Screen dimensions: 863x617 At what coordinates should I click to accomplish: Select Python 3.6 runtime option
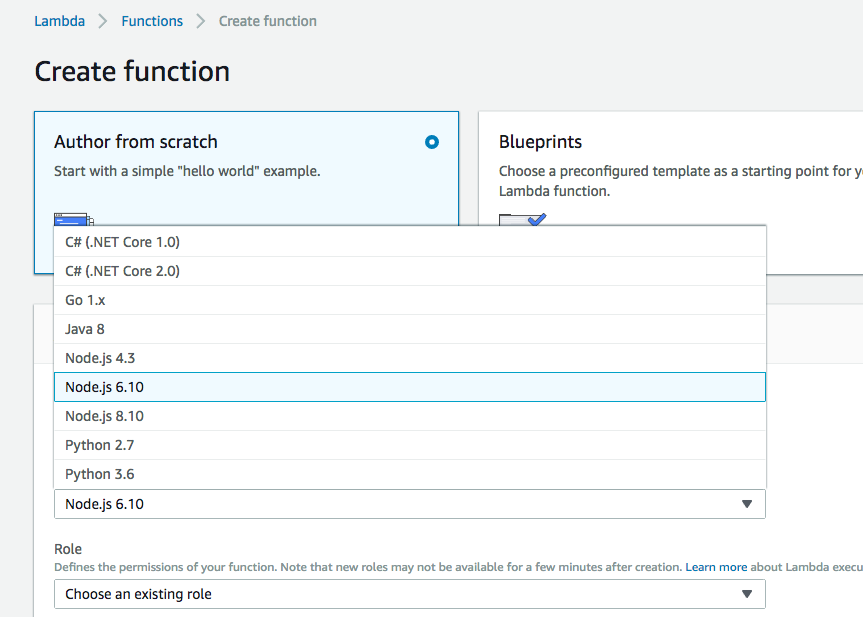coord(409,474)
